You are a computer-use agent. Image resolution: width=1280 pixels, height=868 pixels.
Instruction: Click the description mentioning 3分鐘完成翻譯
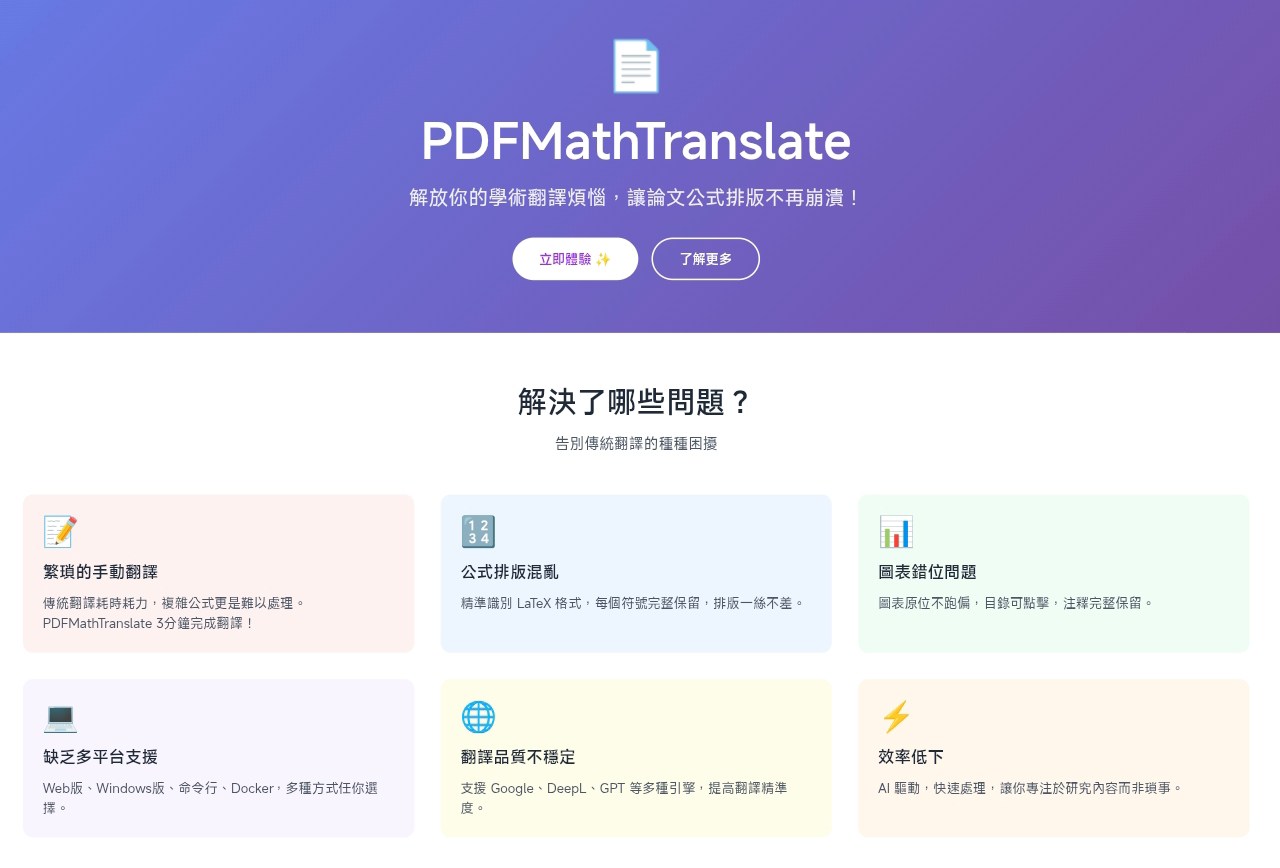[174, 613]
